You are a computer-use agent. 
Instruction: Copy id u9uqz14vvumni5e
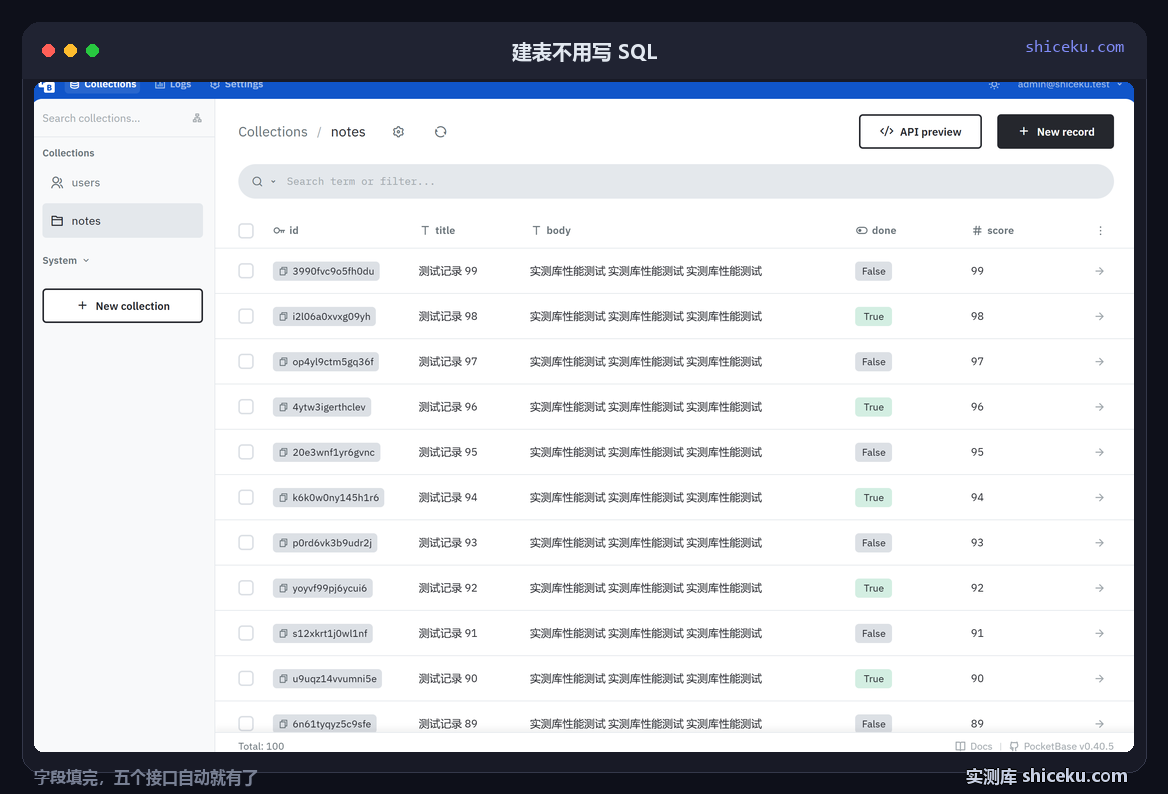(283, 679)
